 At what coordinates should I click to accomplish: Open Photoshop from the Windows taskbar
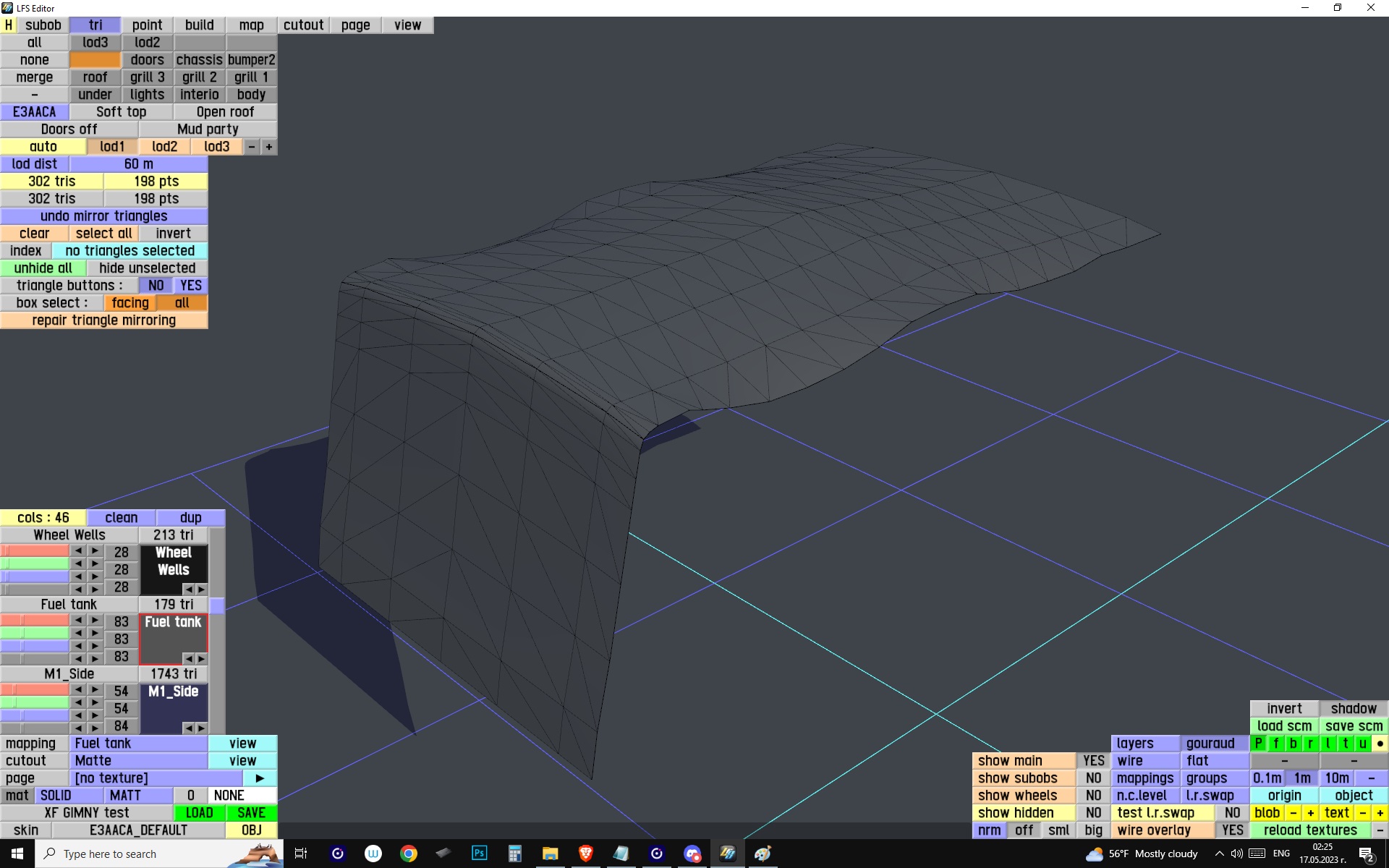pos(479,854)
